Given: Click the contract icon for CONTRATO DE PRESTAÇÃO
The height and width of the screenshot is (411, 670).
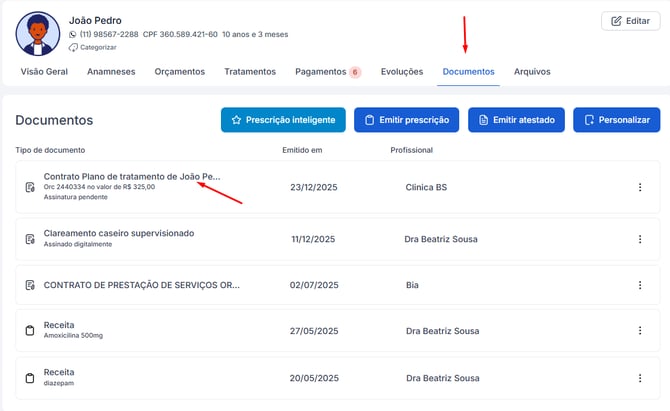Looking at the screenshot, I should 30,285.
